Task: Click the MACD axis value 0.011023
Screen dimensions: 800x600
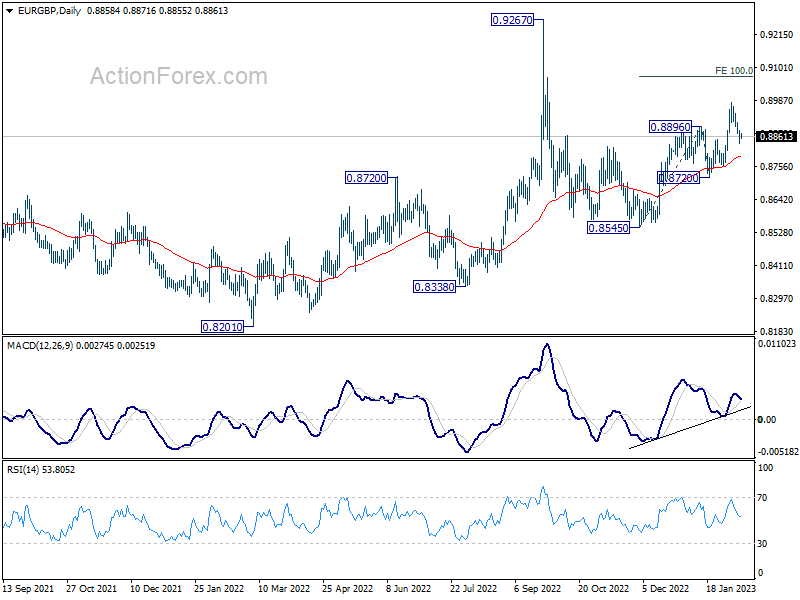Action: tap(777, 344)
